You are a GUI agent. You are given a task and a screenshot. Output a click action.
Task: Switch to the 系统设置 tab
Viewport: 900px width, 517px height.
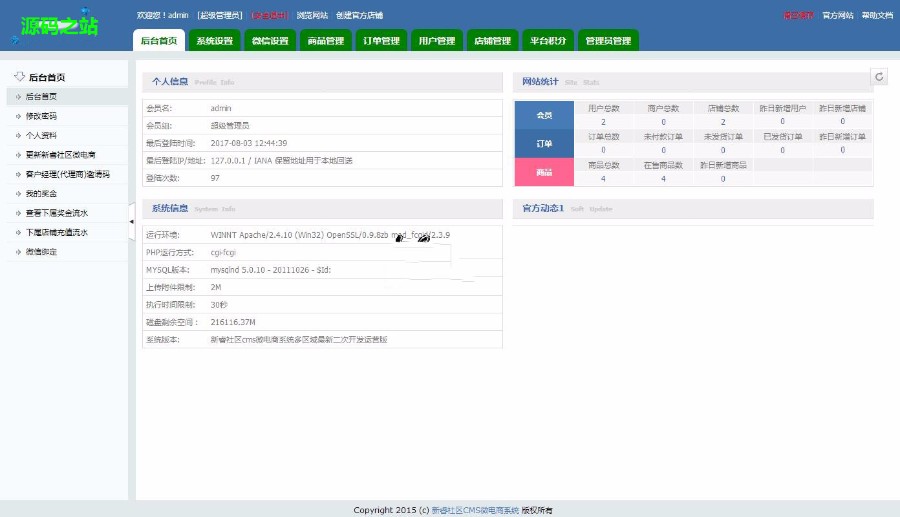[x=215, y=40]
